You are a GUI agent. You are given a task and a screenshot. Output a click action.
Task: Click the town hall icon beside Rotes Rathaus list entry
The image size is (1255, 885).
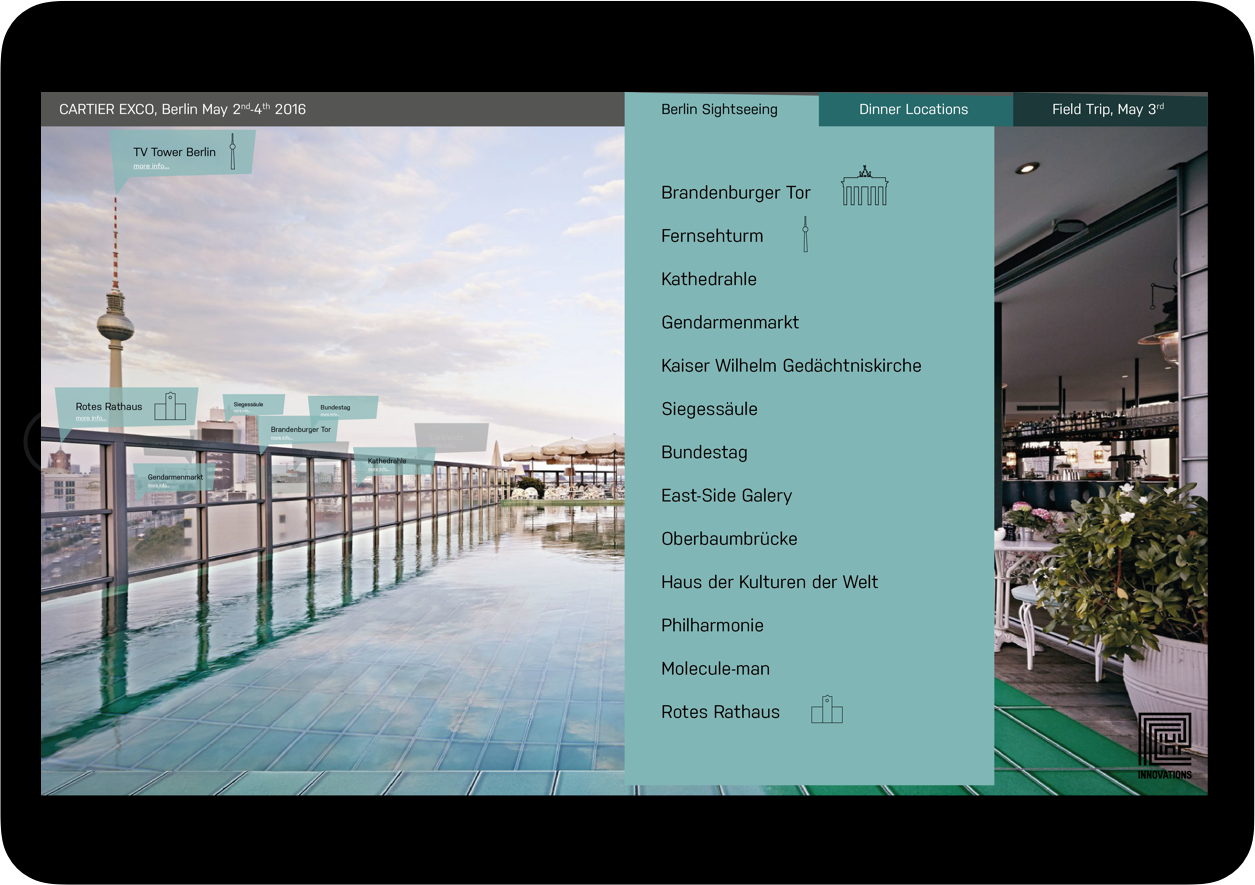click(827, 710)
